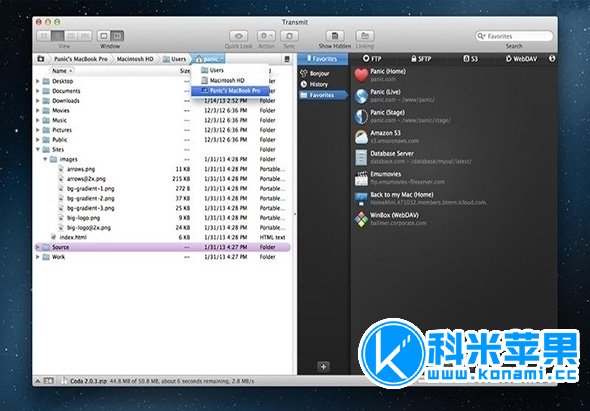The height and width of the screenshot is (411, 590).
Task: Expand the Source folder
Action: pyautogui.click(x=38, y=247)
